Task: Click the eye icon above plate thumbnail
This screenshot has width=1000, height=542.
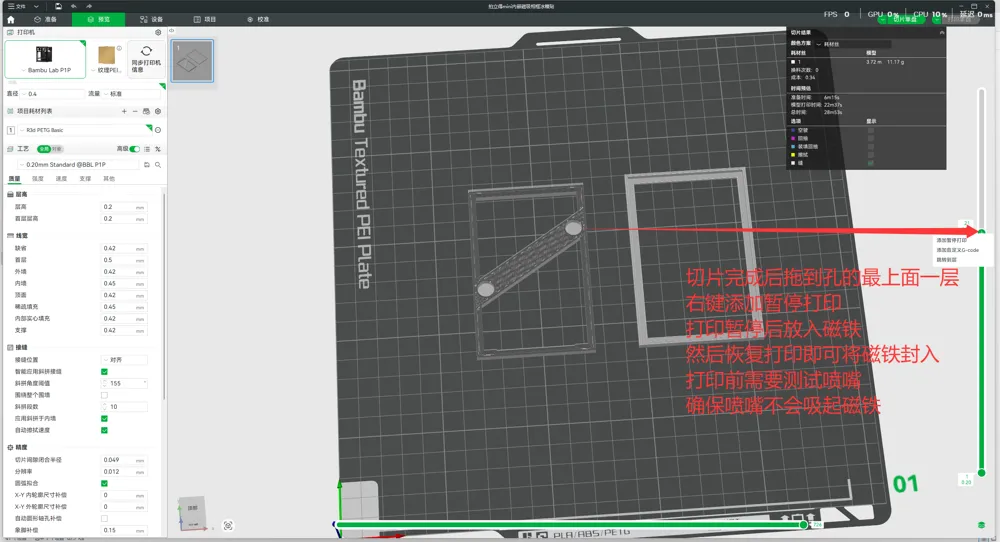Action: (x=172, y=31)
